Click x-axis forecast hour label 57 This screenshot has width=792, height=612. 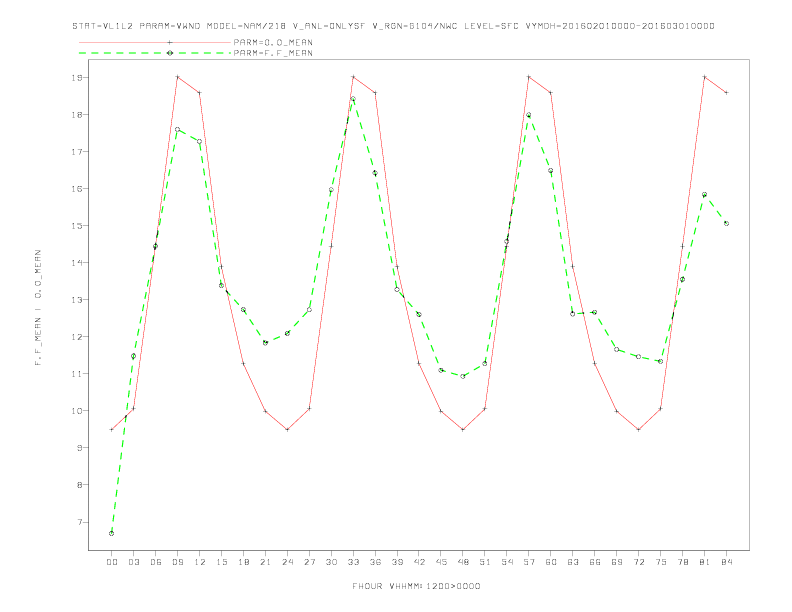click(529, 562)
